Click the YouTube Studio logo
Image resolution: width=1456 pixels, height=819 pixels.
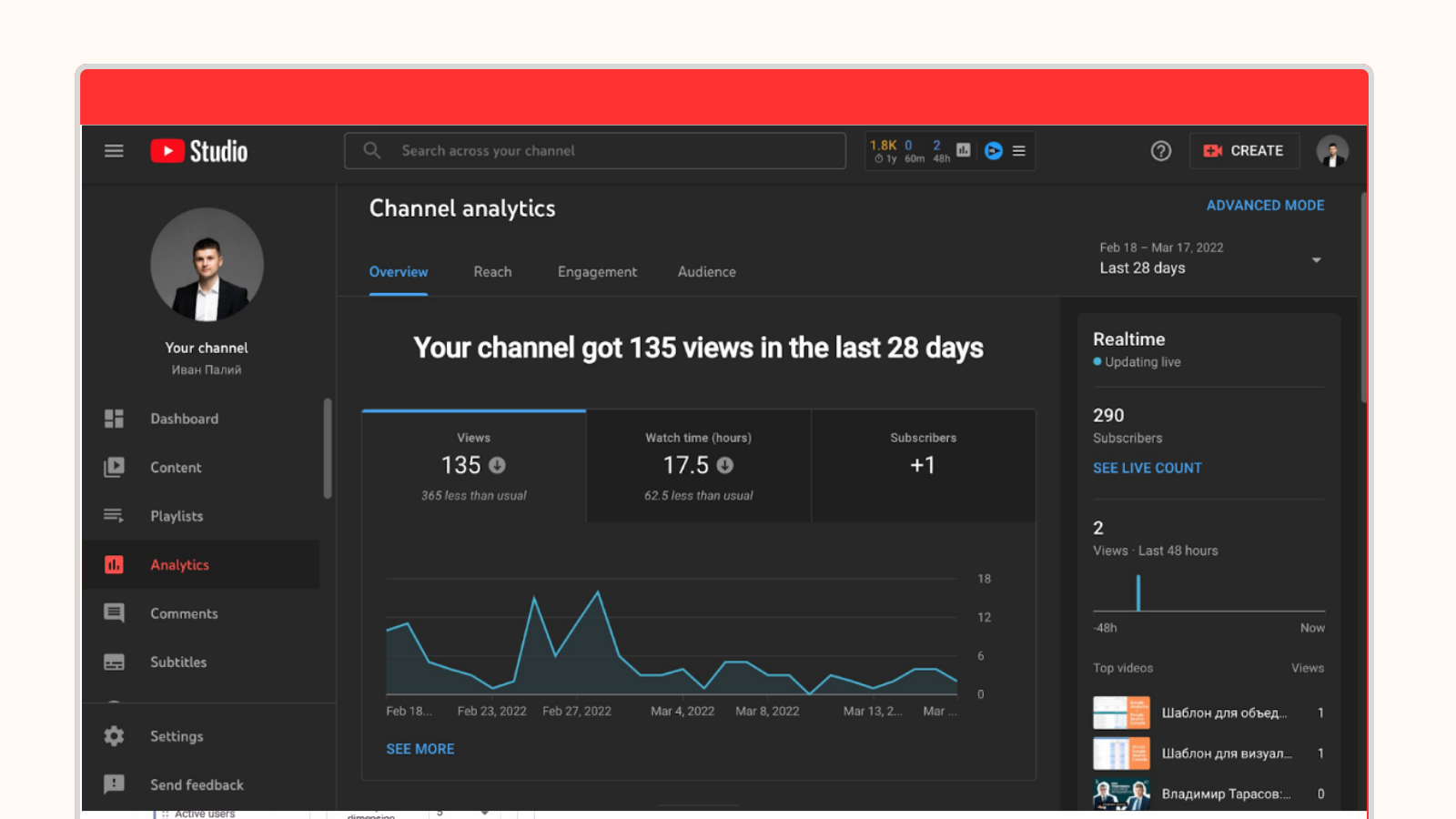[198, 150]
